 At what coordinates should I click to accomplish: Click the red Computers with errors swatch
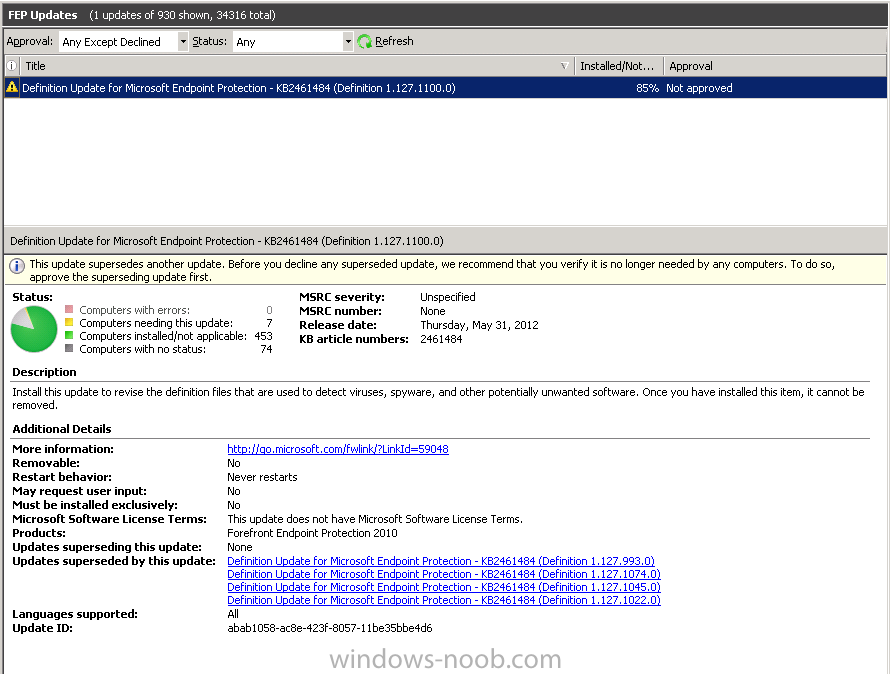pyautogui.click(x=69, y=309)
